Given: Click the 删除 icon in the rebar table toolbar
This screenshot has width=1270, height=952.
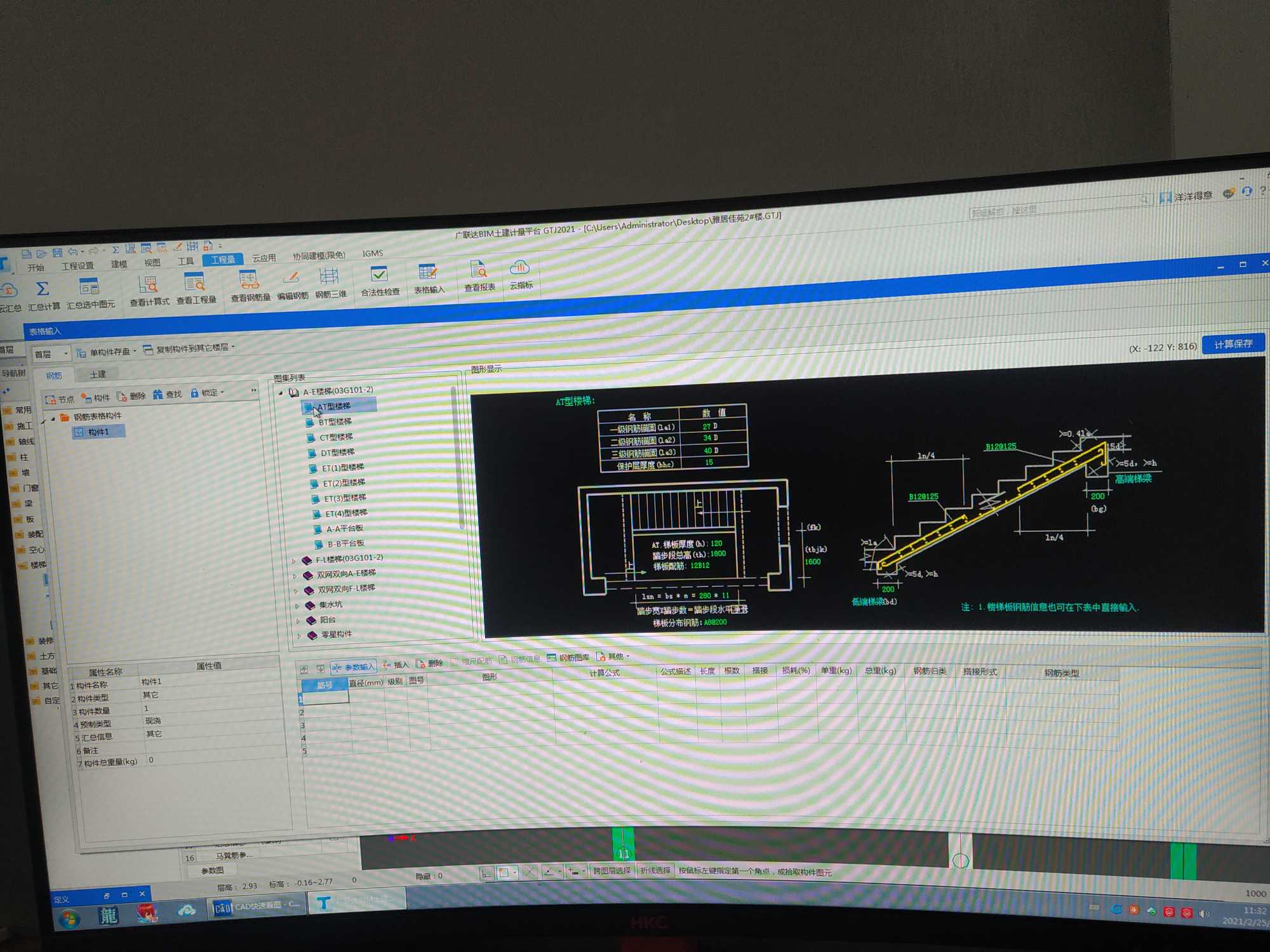Looking at the screenshot, I should [420, 664].
